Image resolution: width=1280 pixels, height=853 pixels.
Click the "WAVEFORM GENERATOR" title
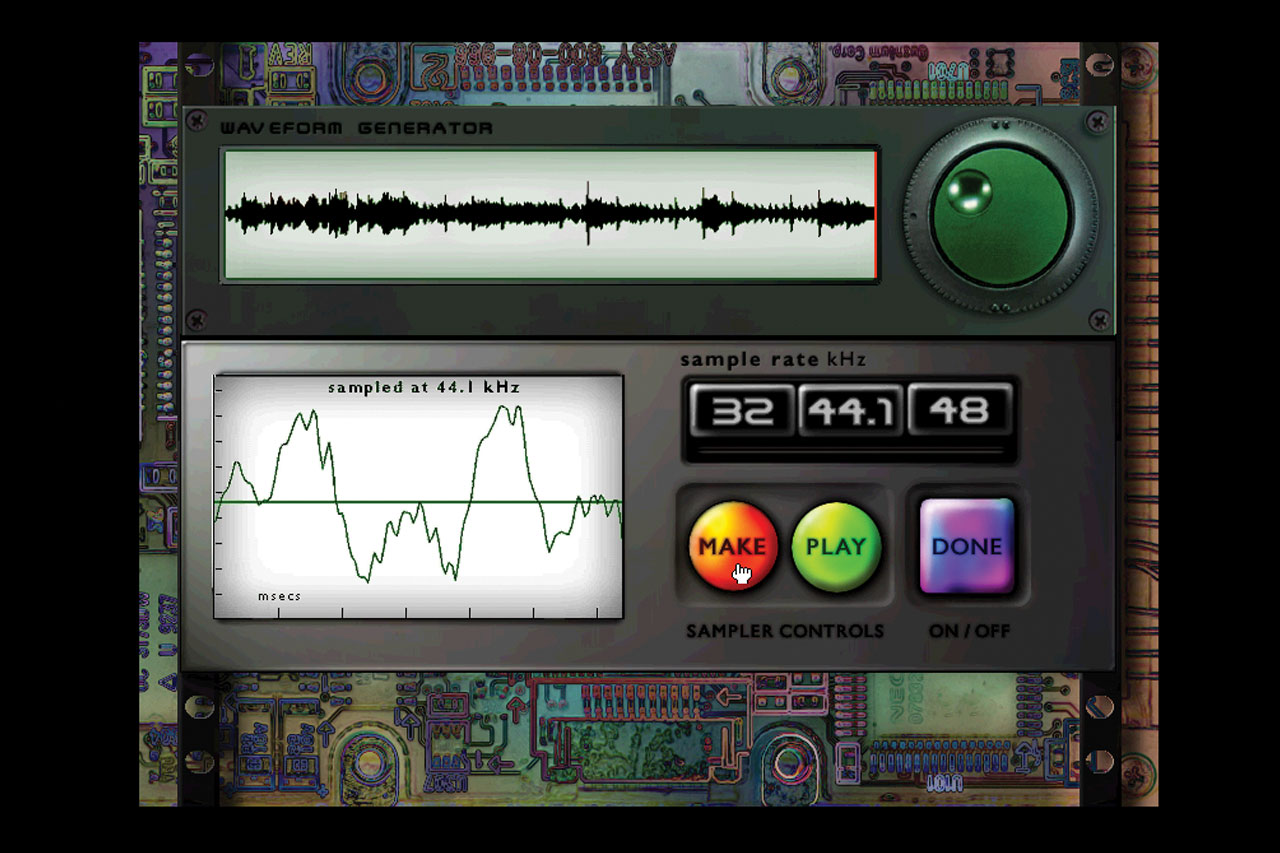[x=356, y=128]
